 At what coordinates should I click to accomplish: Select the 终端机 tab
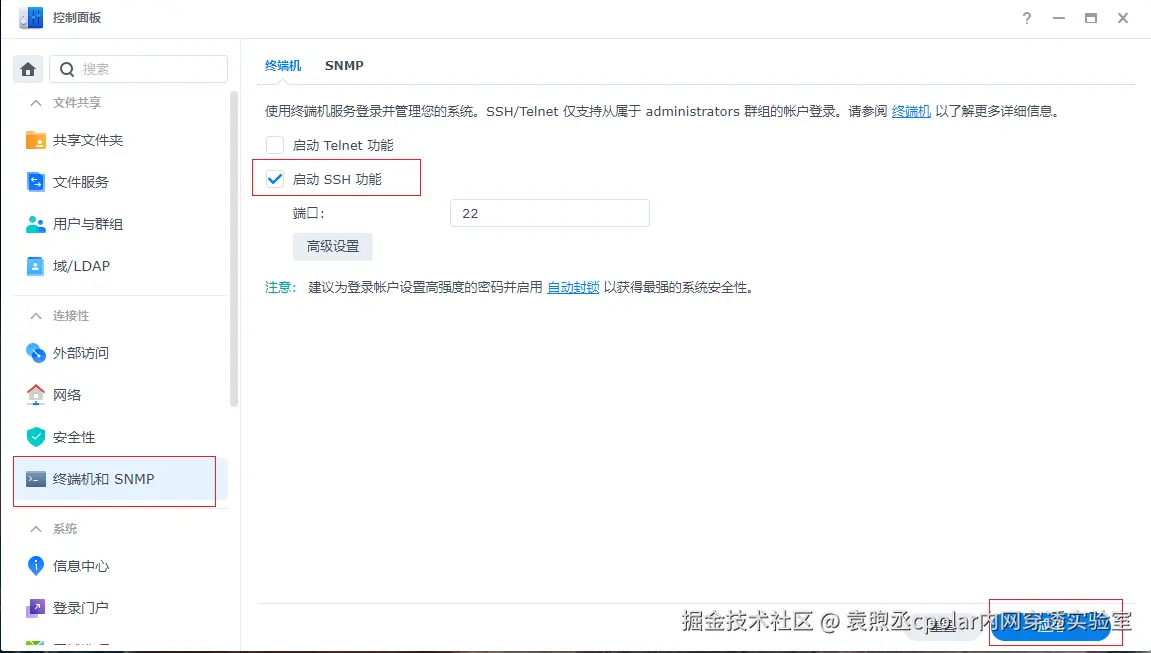(x=283, y=65)
